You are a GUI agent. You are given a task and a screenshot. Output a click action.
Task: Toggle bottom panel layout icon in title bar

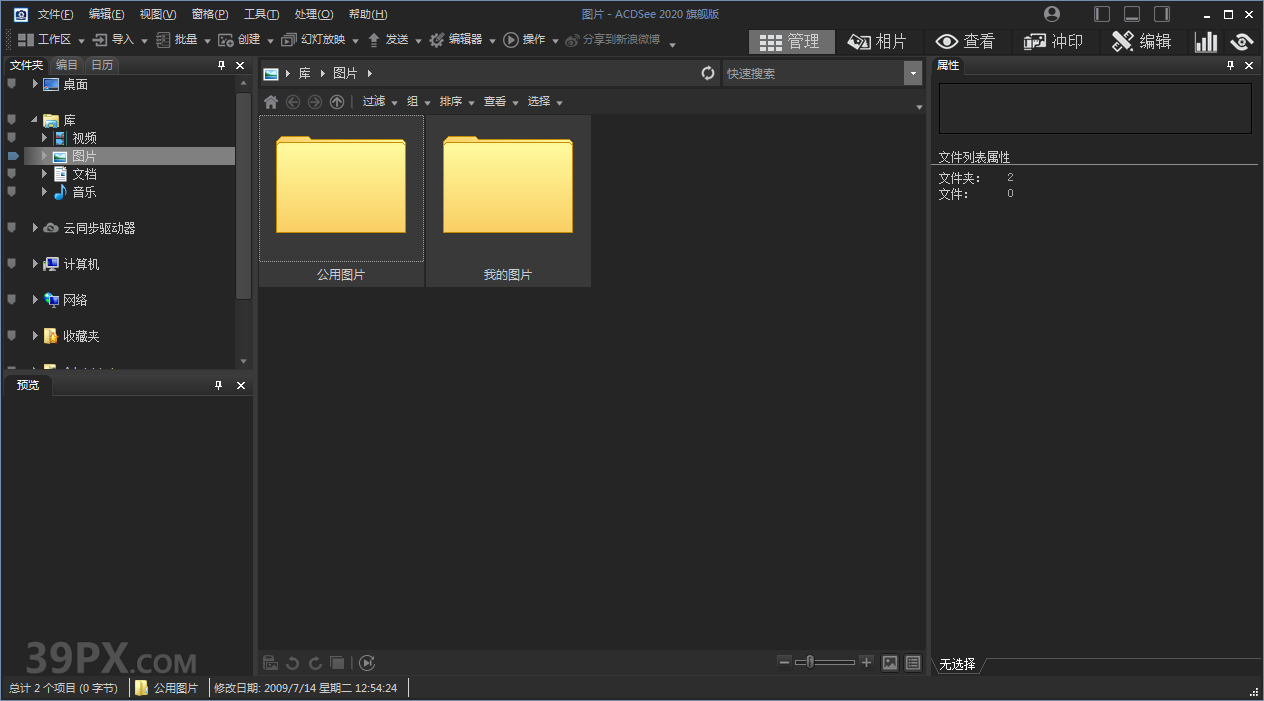click(x=1132, y=14)
